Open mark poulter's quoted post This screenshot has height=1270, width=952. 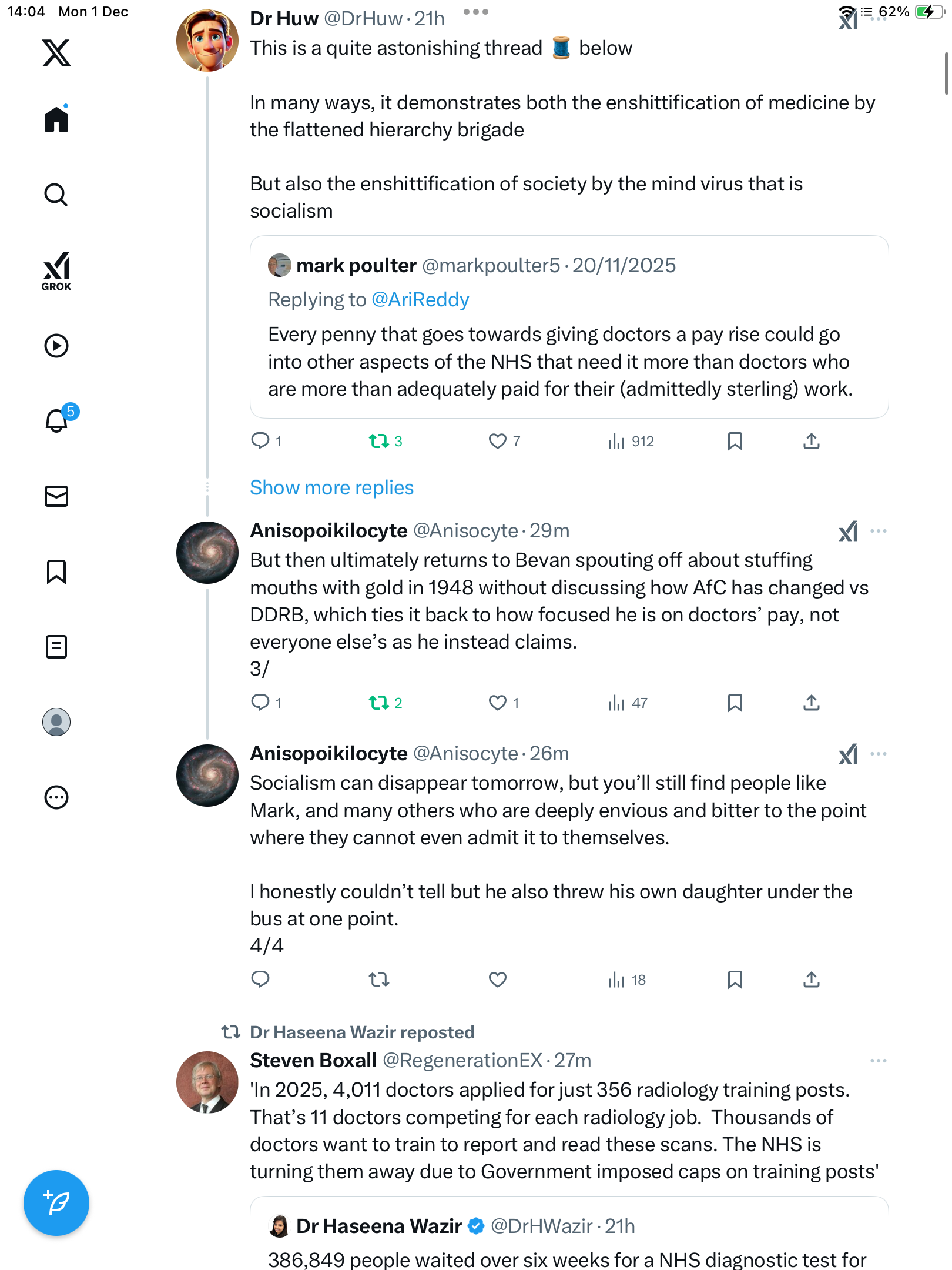click(x=568, y=362)
